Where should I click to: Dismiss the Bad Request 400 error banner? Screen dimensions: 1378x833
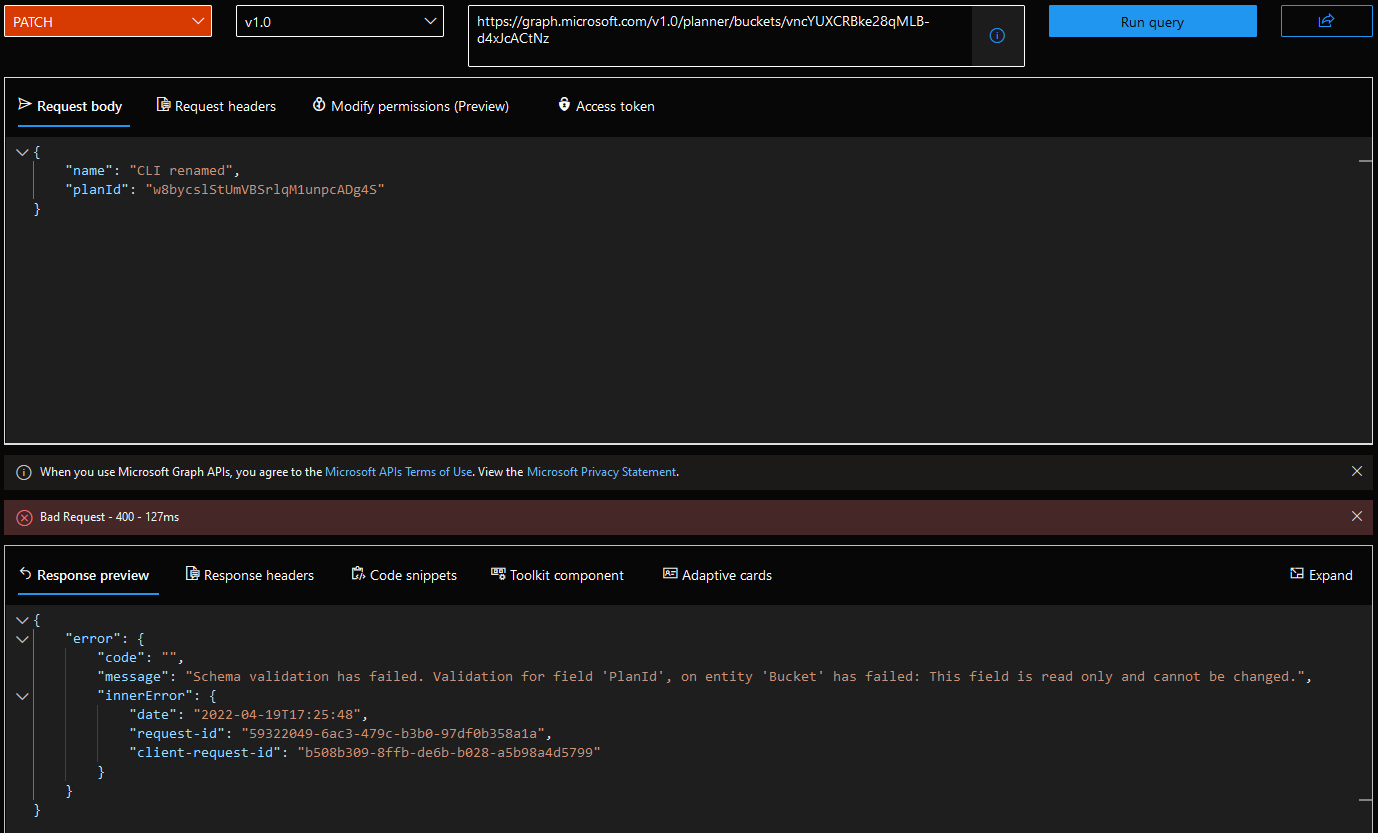(1357, 516)
